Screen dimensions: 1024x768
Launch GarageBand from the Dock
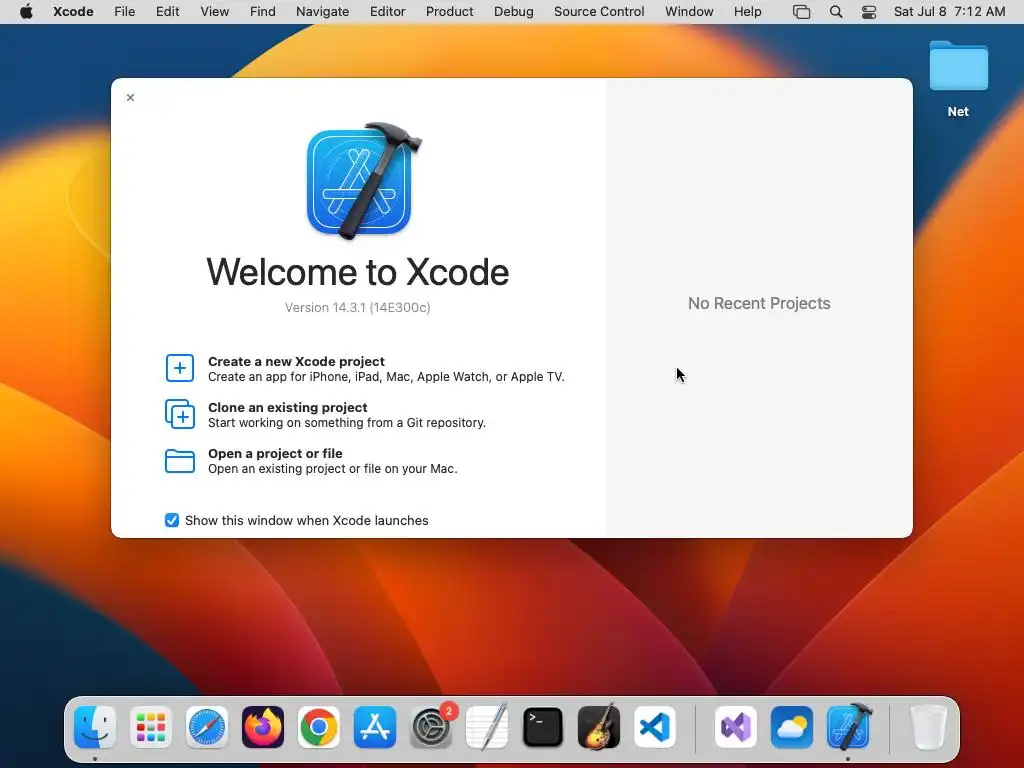tap(599, 727)
